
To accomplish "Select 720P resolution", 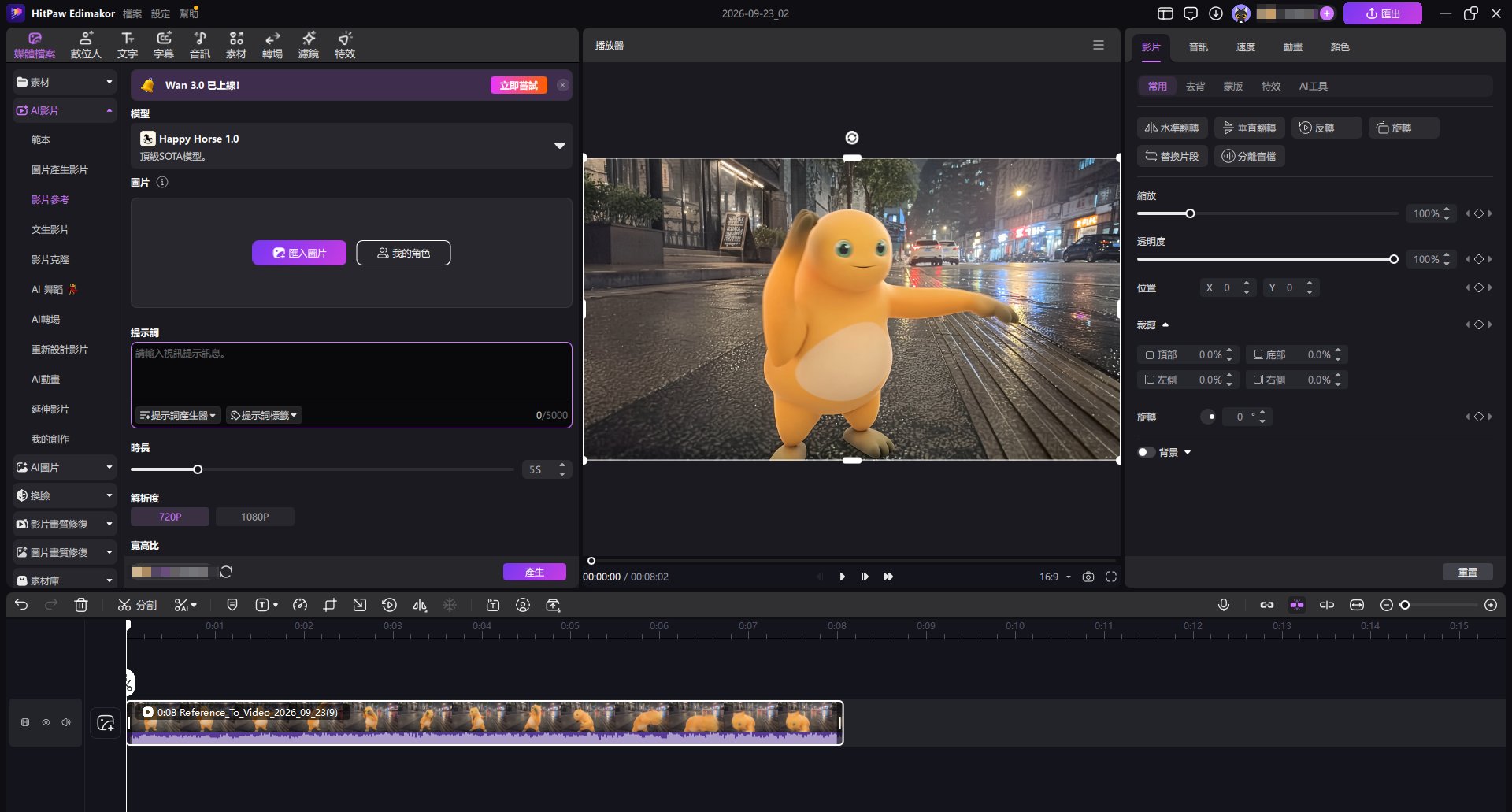I will (x=170, y=517).
